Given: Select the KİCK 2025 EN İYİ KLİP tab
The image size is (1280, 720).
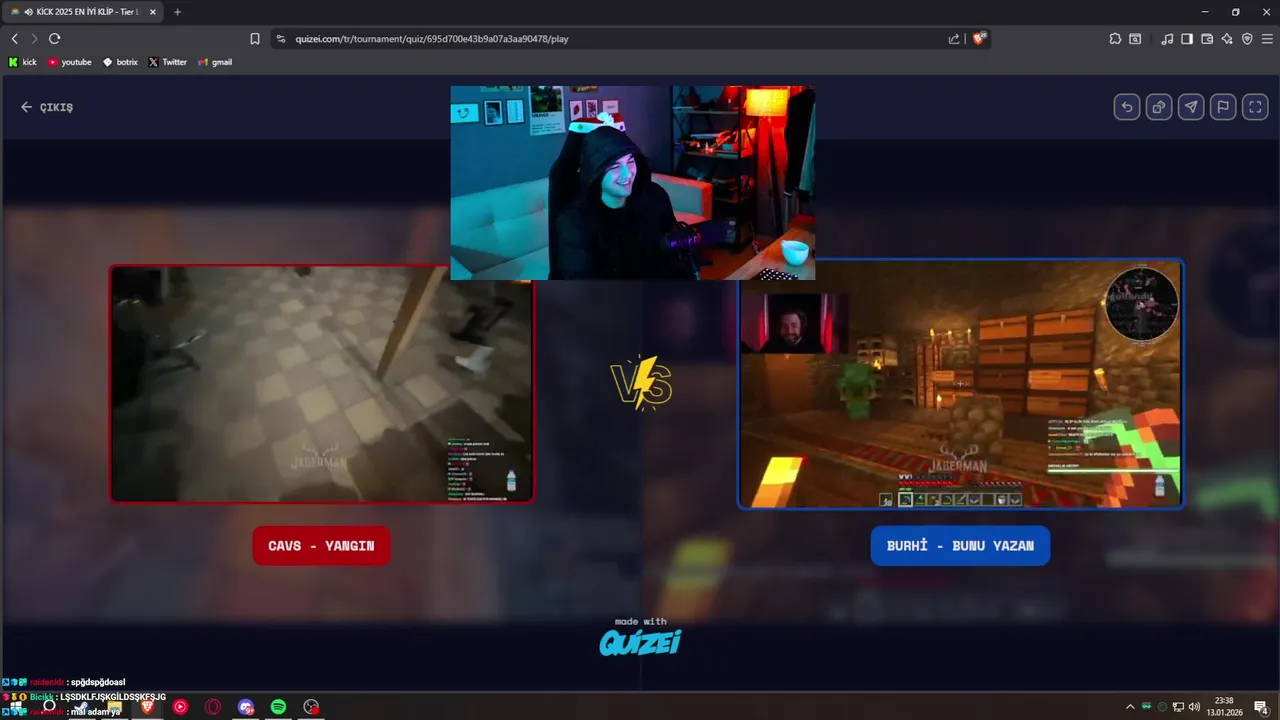Looking at the screenshot, I should tap(84, 12).
